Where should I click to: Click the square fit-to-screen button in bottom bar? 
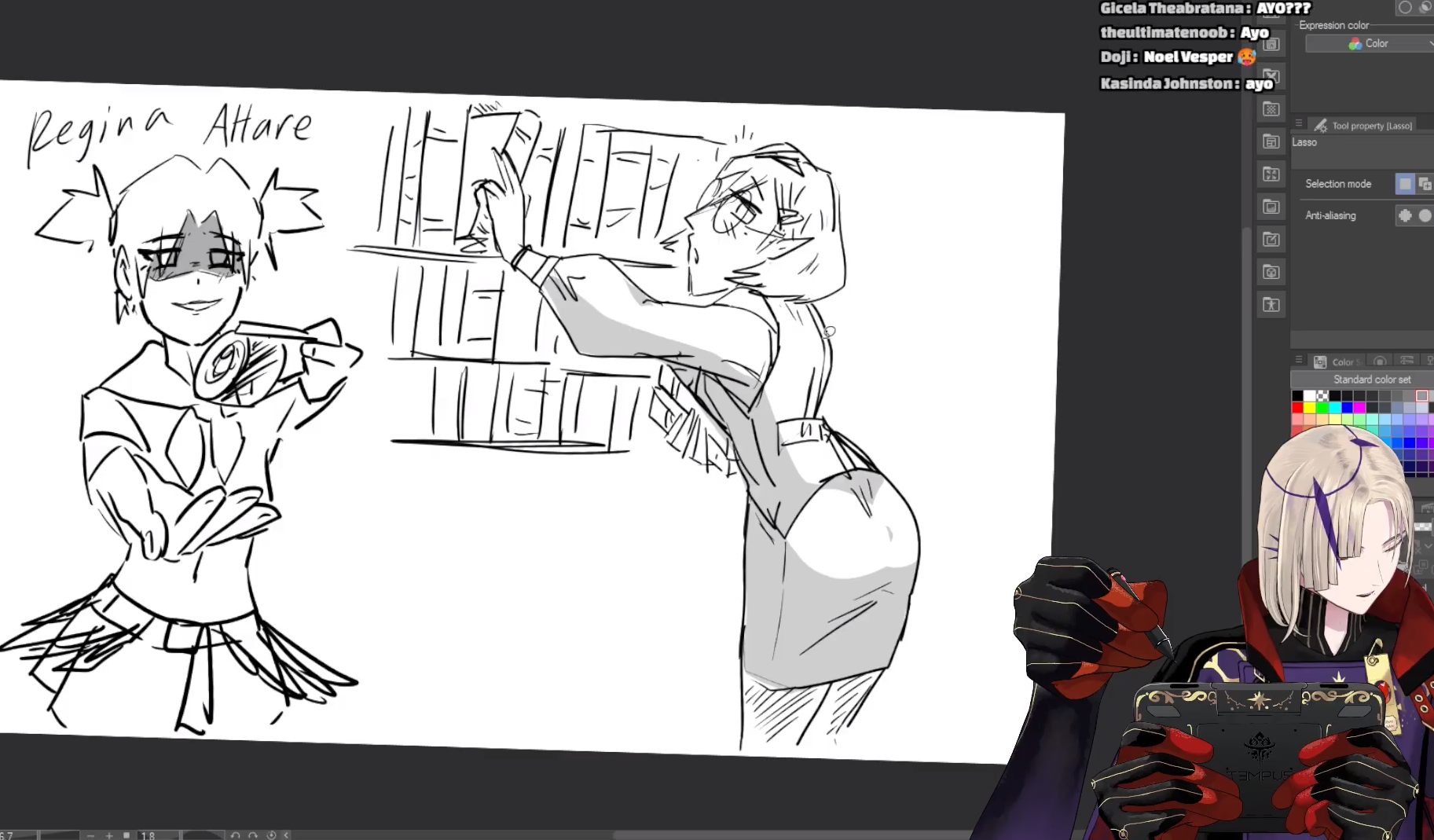(x=127, y=835)
